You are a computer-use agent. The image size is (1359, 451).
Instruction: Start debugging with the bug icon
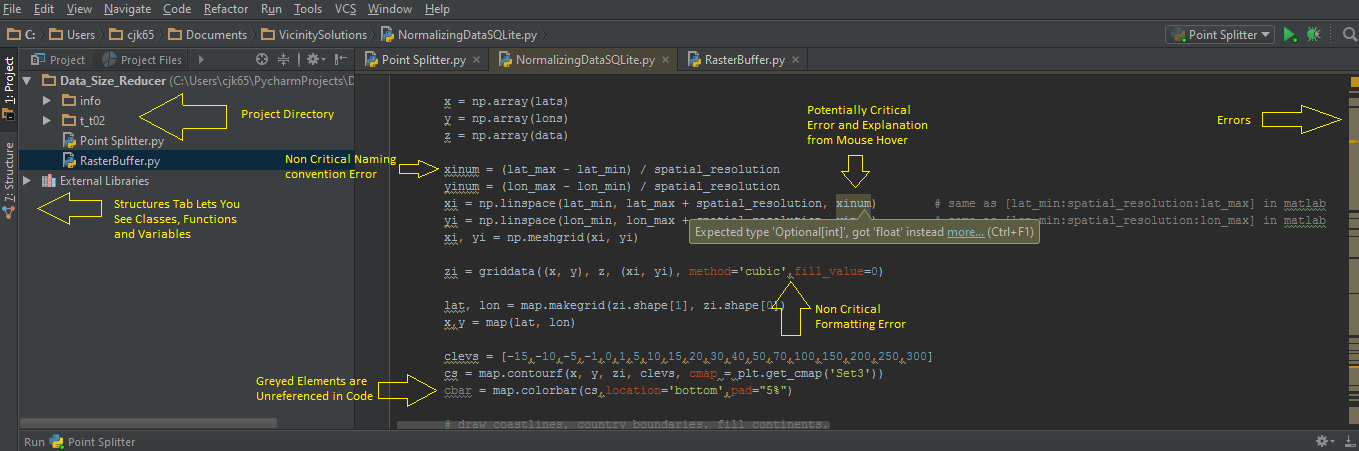pos(1313,34)
